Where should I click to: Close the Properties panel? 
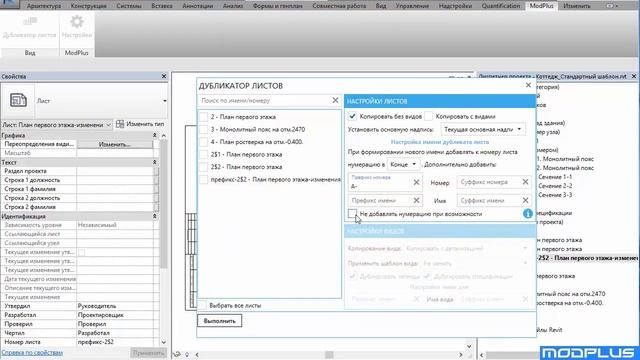(x=164, y=76)
